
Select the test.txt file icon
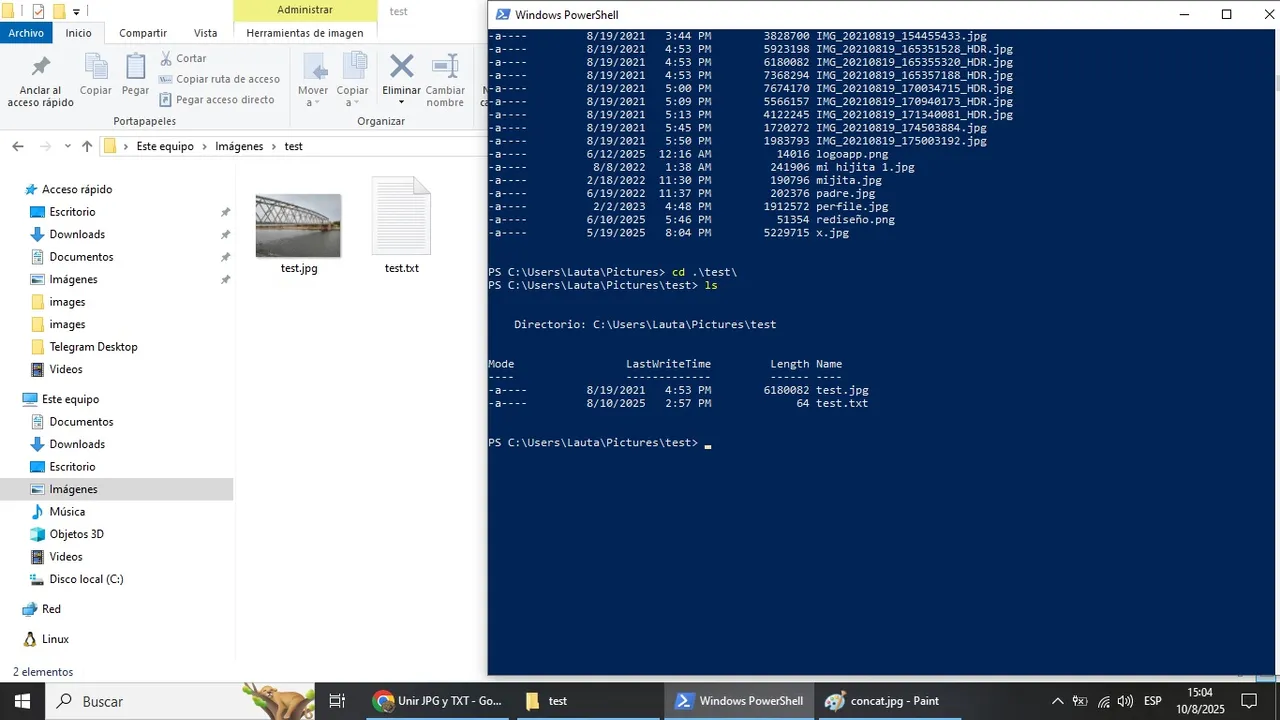pyautogui.click(x=401, y=216)
